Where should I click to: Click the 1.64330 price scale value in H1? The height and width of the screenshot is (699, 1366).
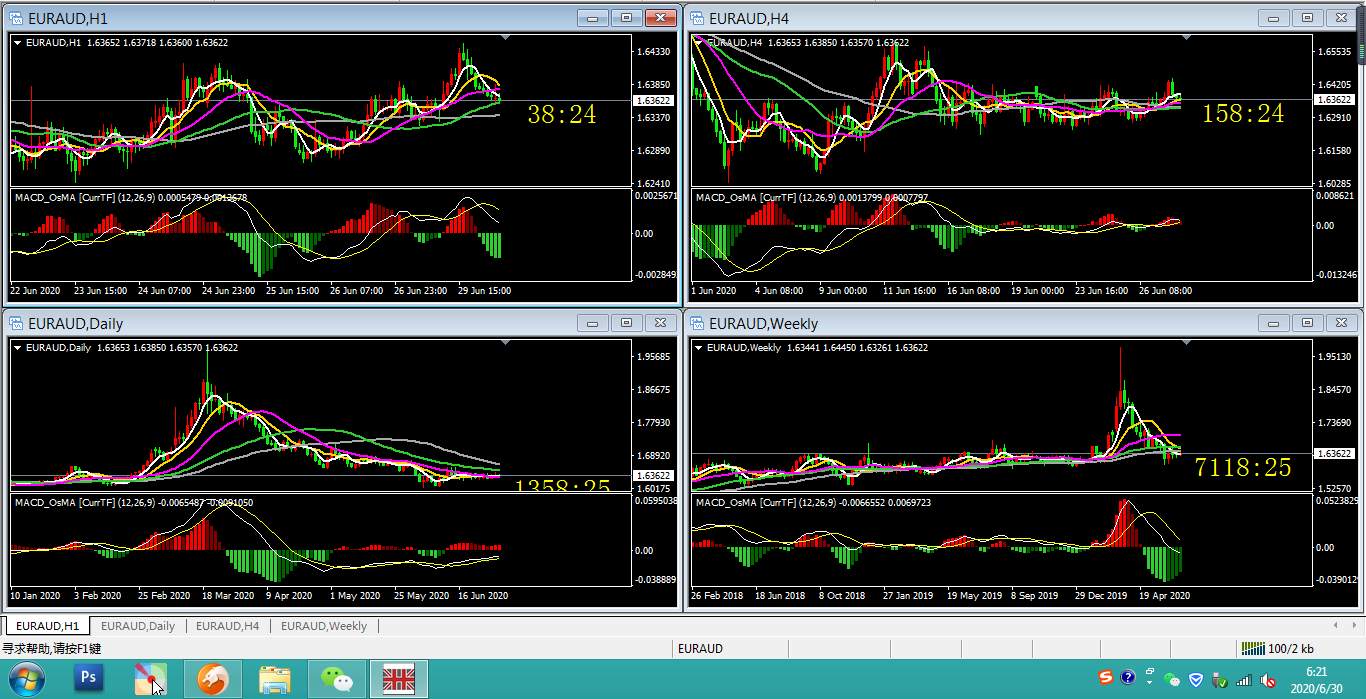tap(653, 52)
